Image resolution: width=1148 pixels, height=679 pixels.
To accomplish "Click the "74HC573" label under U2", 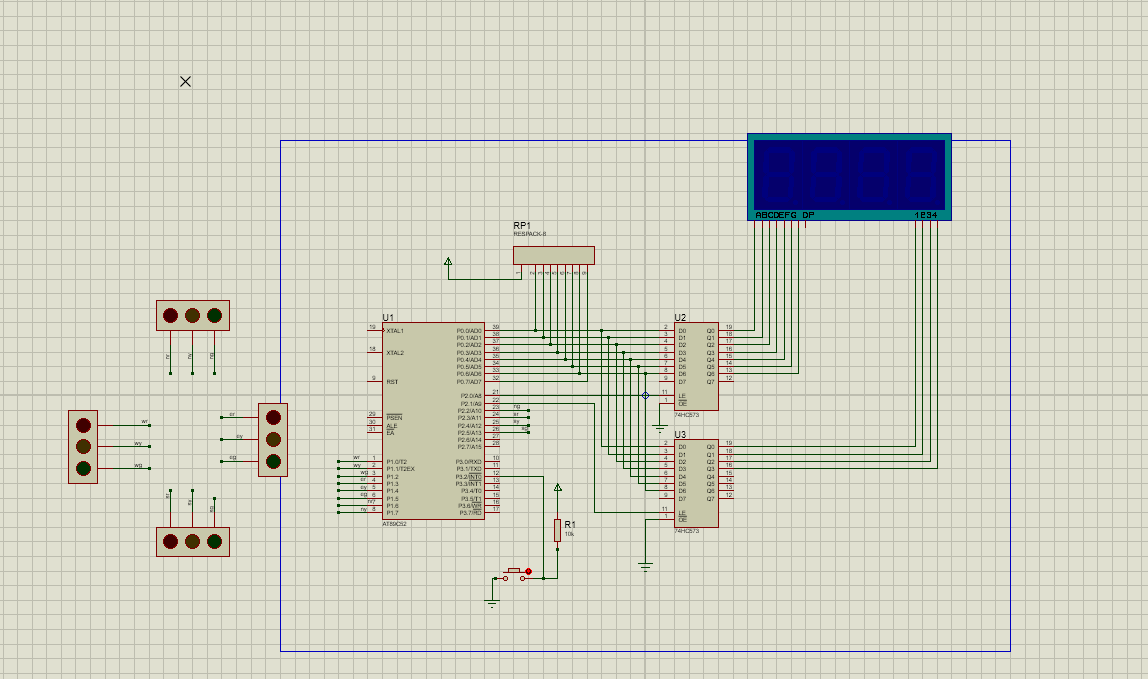I will (x=687, y=415).
